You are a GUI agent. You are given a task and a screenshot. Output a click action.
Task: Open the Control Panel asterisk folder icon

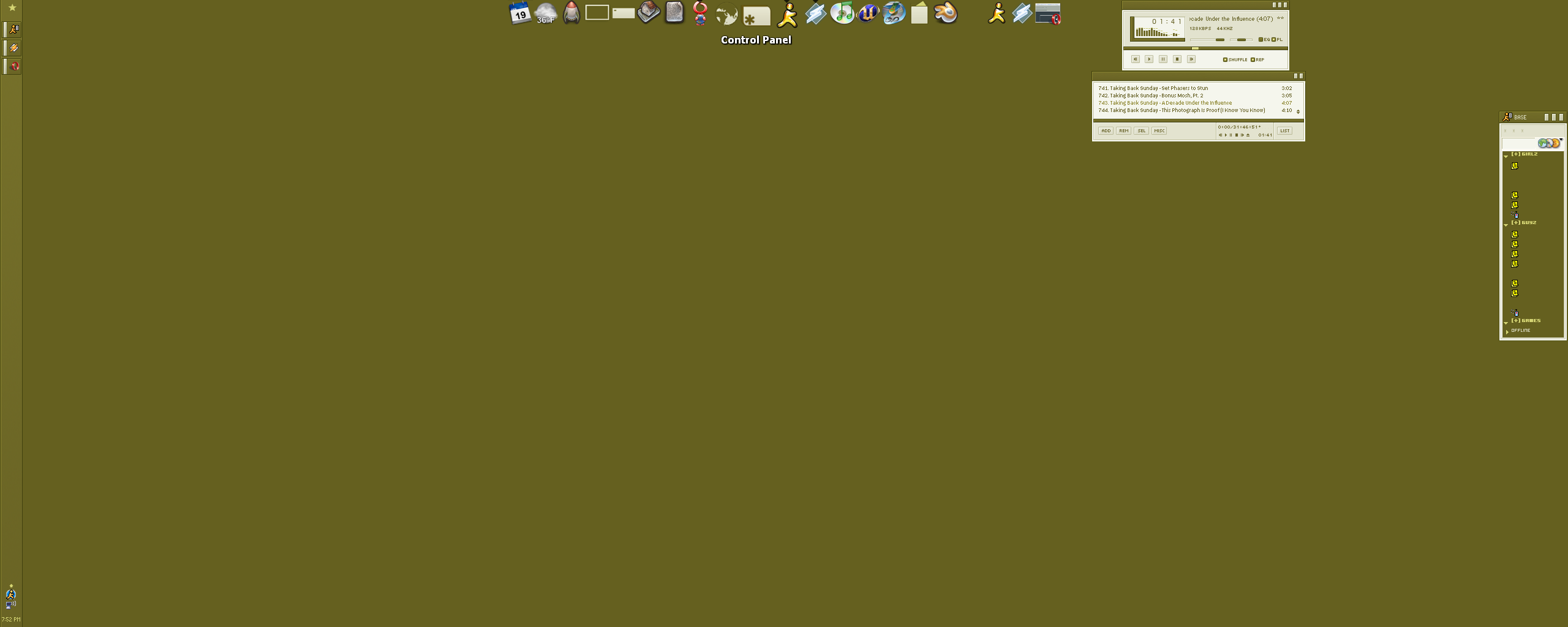[756, 16]
